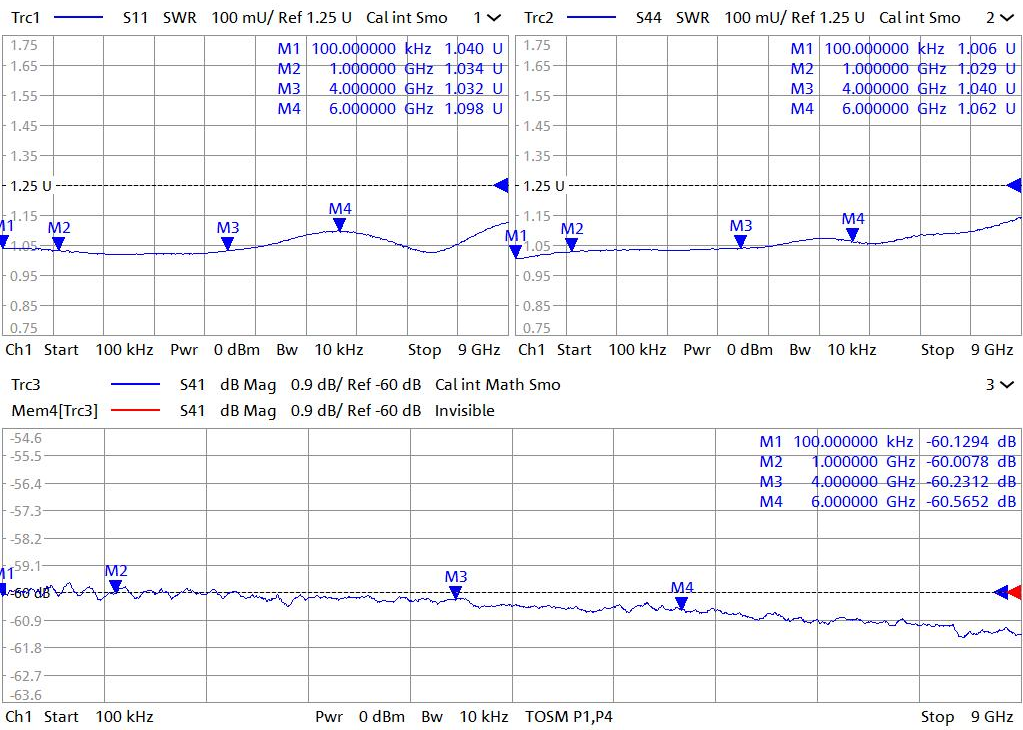Open the diagram 3 dropdown chevron
This screenshot has height=730, width=1023.
pos(1006,384)
